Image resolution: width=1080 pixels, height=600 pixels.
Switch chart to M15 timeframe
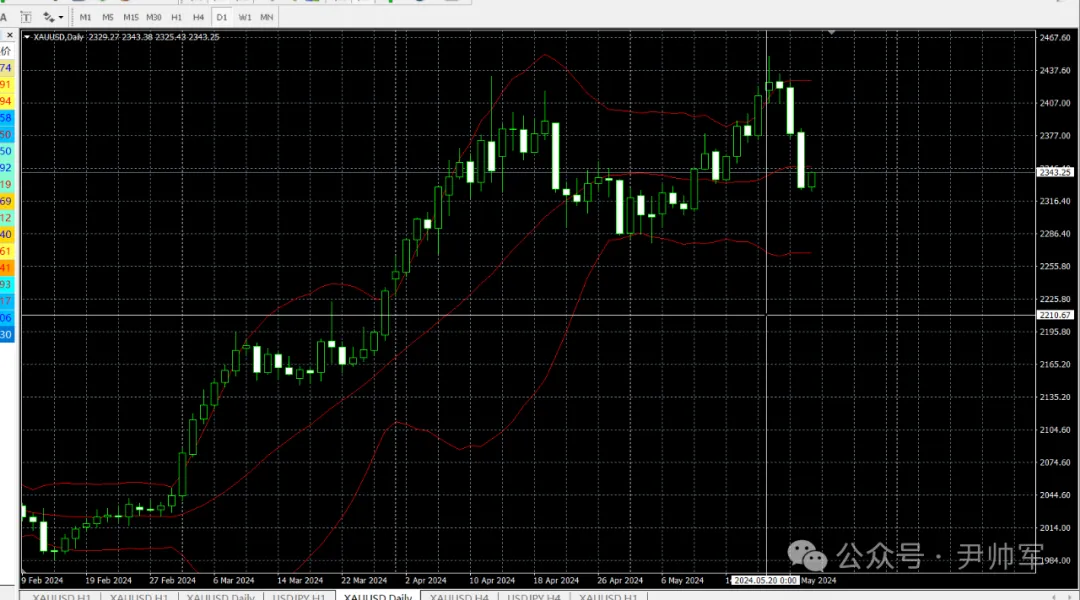click(131, 17)
